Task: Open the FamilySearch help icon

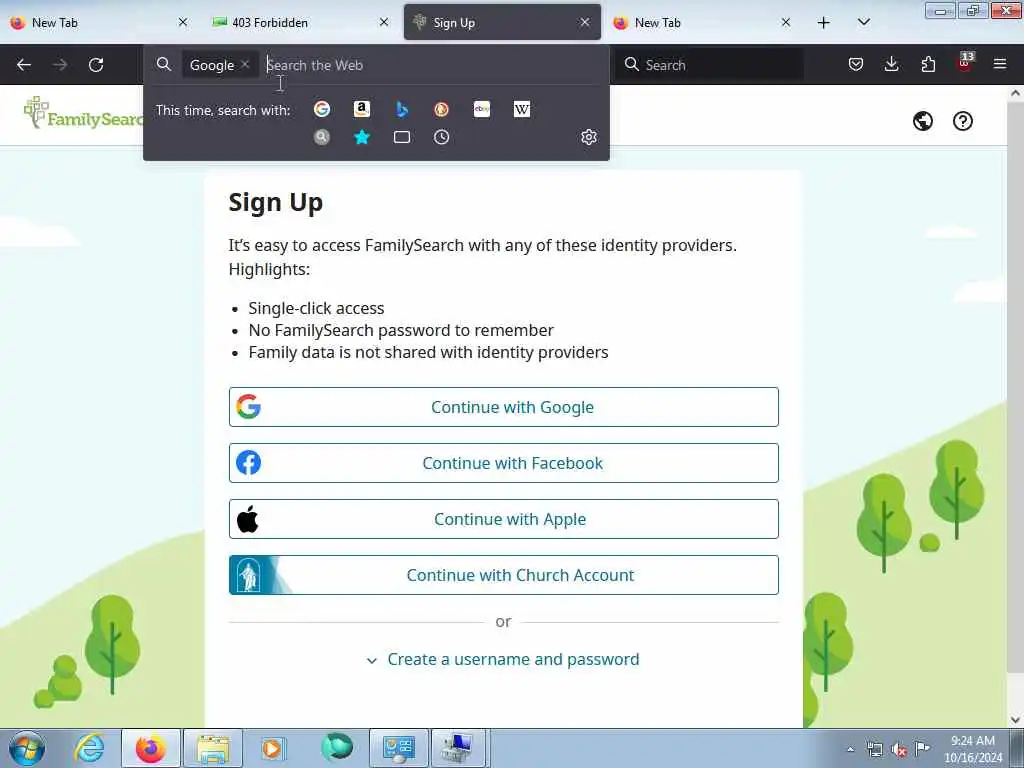Action: coord(963,121)
